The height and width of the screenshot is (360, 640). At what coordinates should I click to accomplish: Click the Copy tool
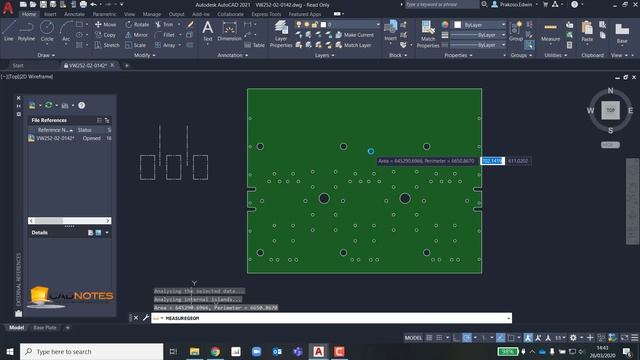(105, 35)
